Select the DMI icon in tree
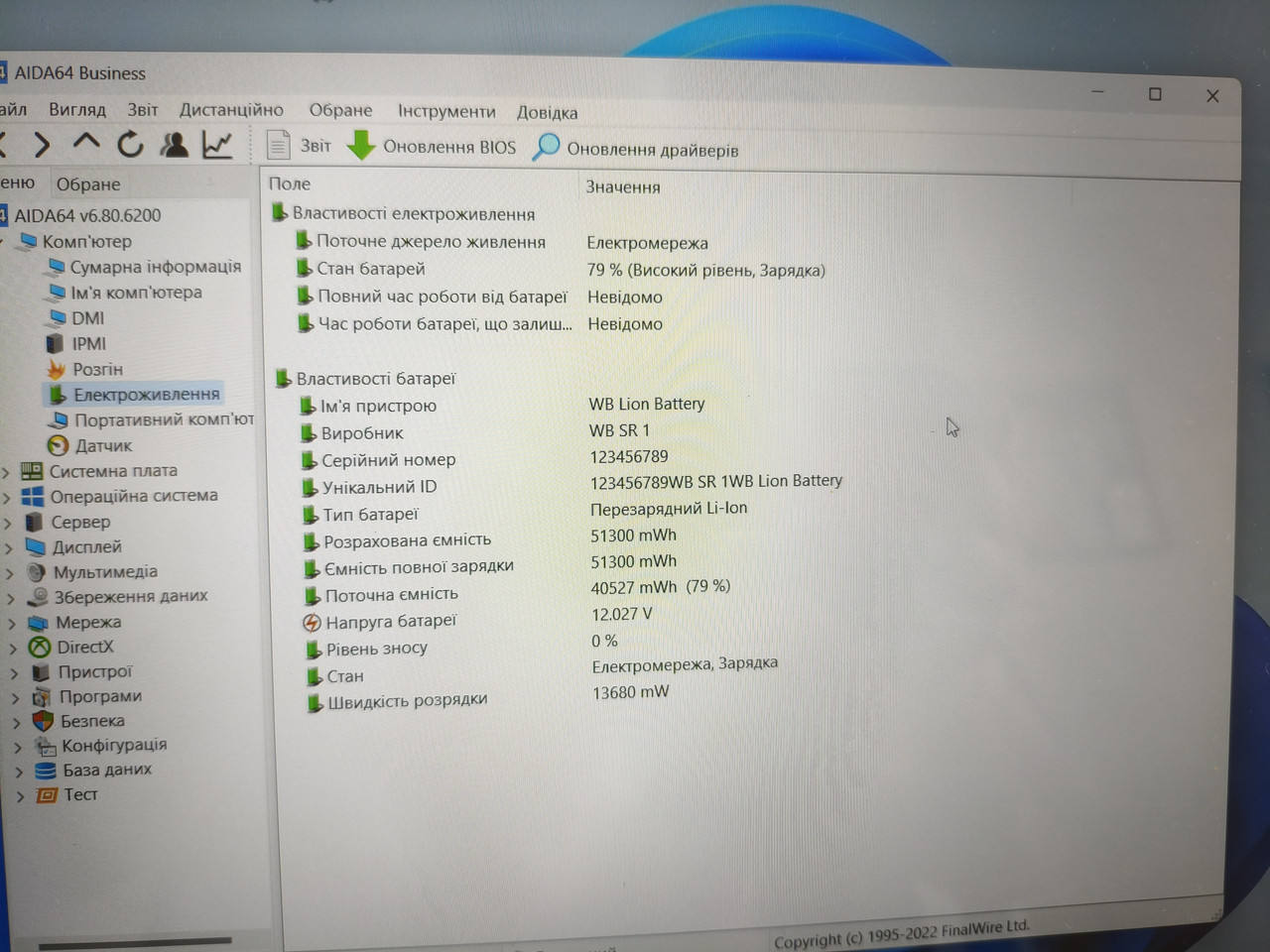Screen dimensions: 1270x952 [x=57, y=318]
